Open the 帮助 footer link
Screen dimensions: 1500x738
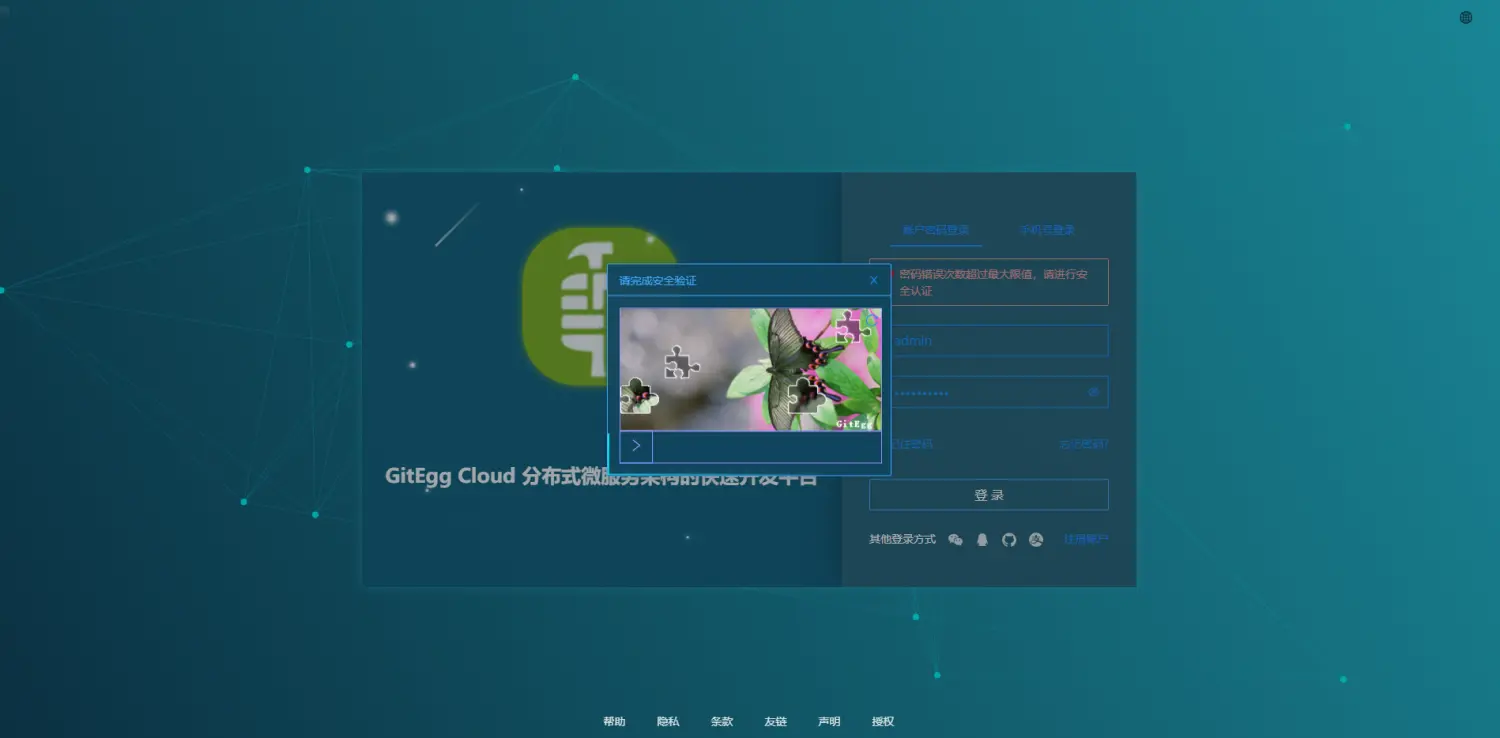(x=614, y=721)
